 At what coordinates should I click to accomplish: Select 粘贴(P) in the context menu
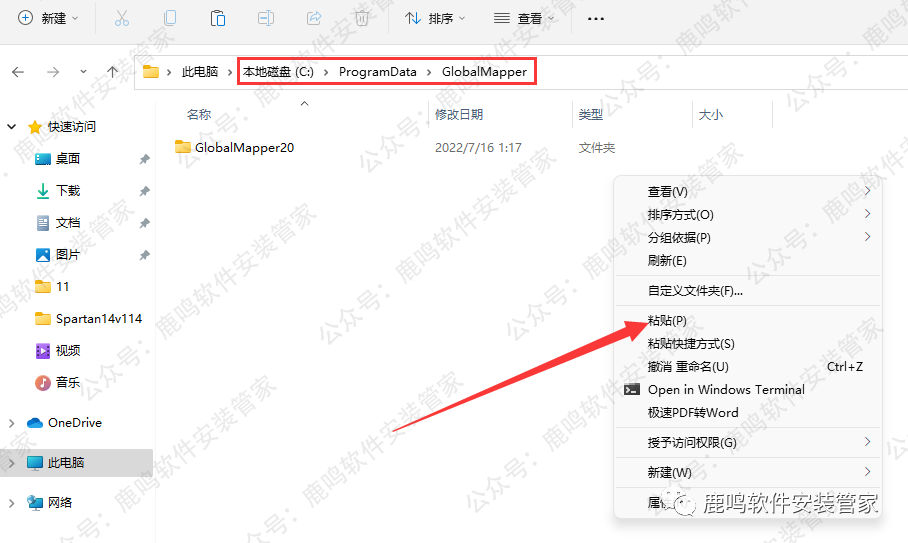[x=667, y=321]
